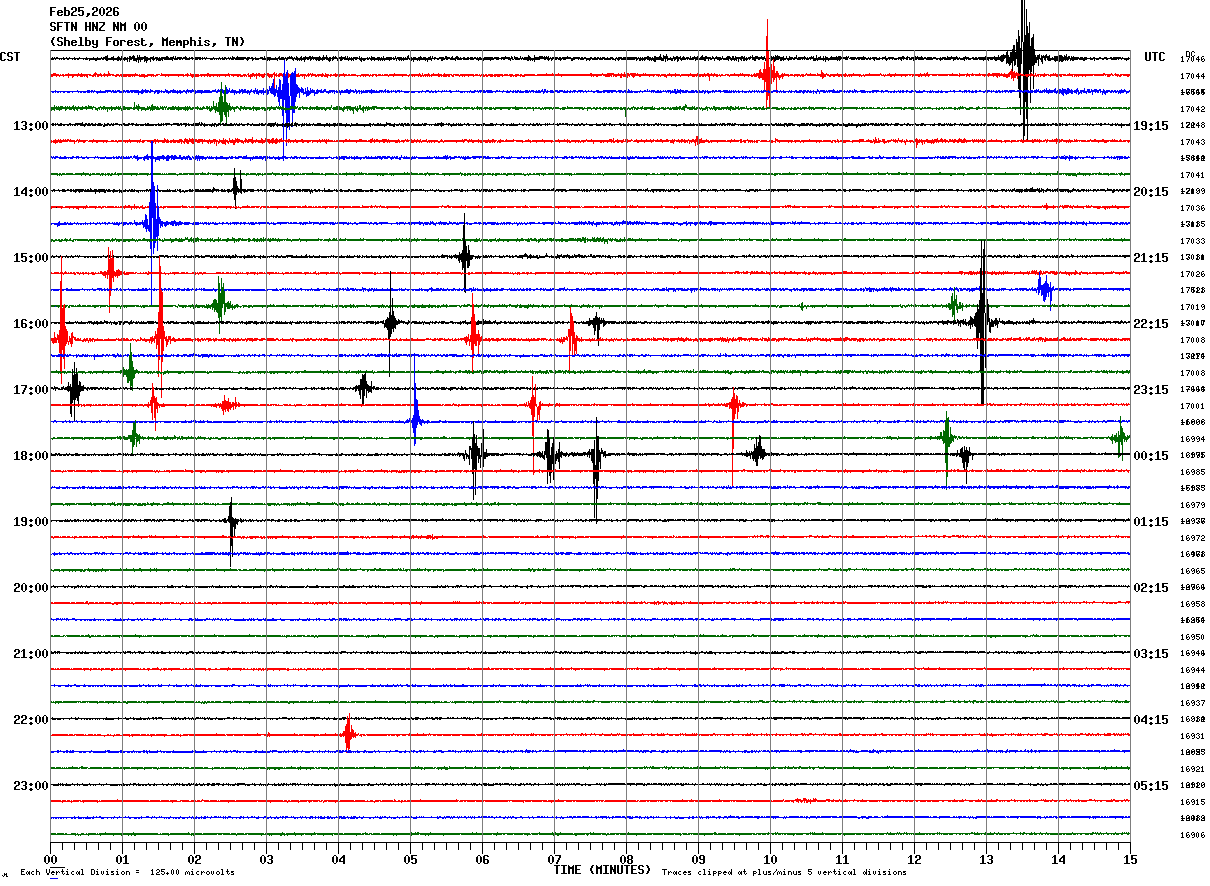Select the 13:00 CST time label
Screen dimensions: 1210x886
[x=31, y=126]
